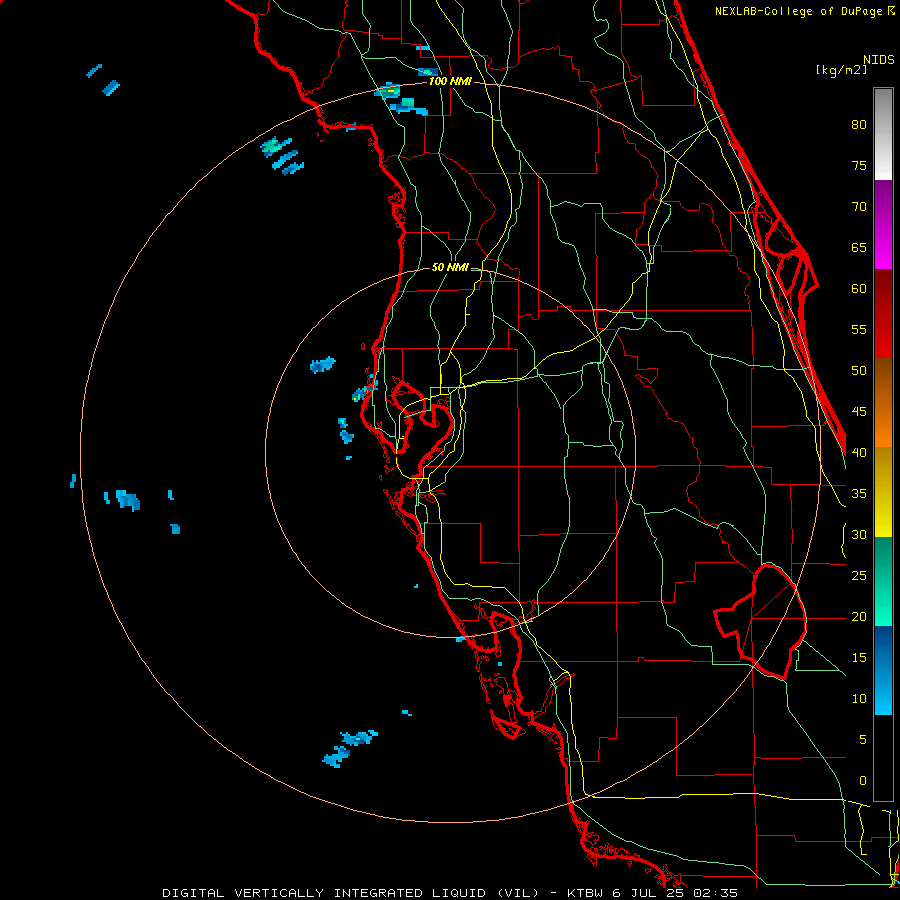Click the NIDS label above the scale
The width and height of the screenshot is (900, 900).
[878, 60]
